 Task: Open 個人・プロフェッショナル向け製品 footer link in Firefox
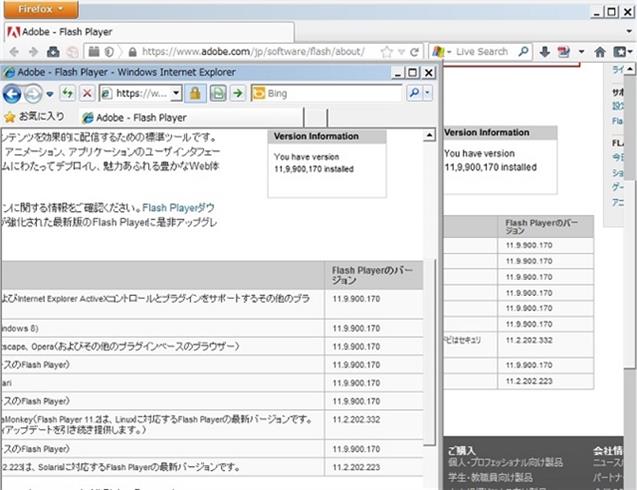[x=506, y=462]
